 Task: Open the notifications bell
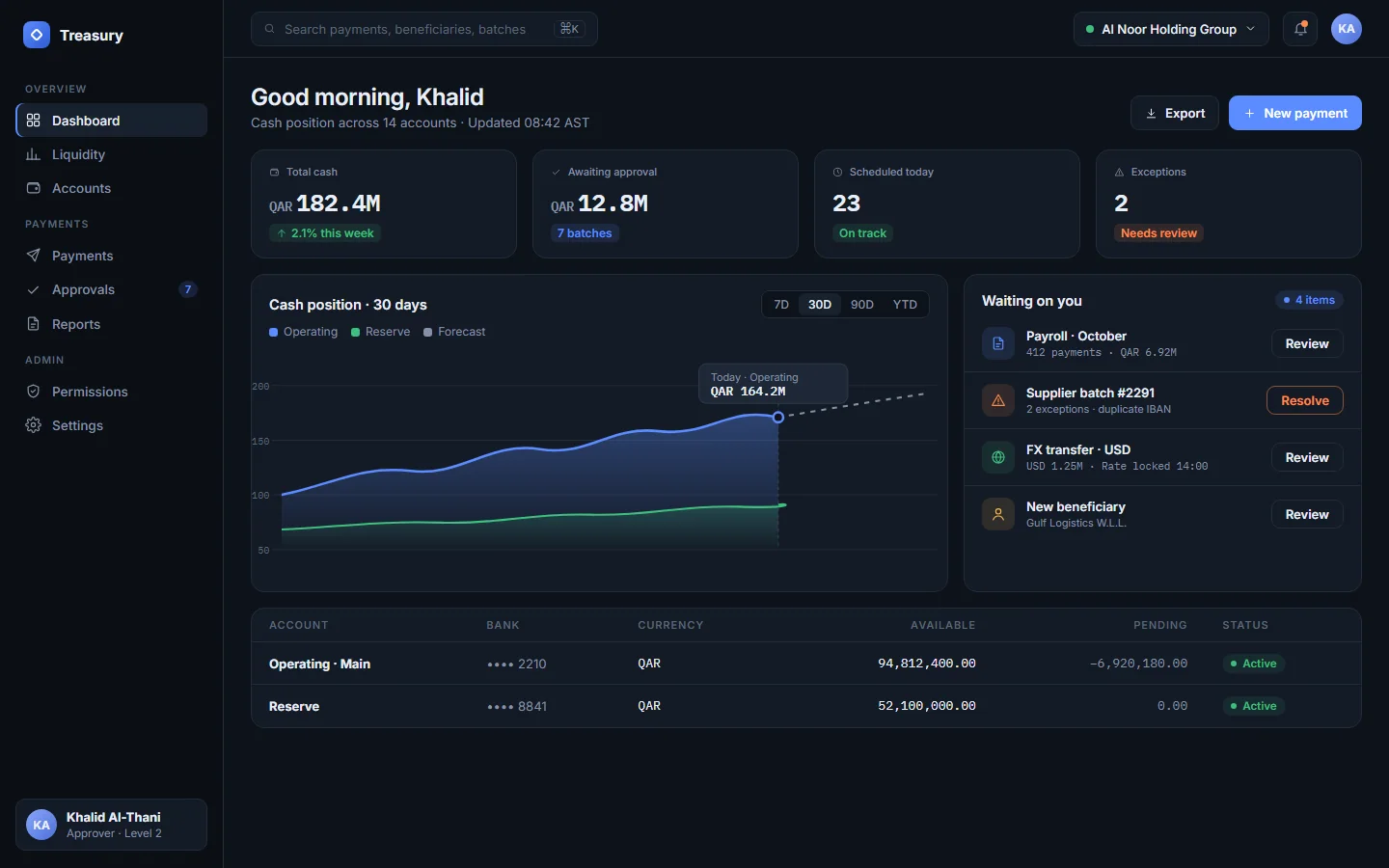pyautogui.click(x=1300, y=29)
